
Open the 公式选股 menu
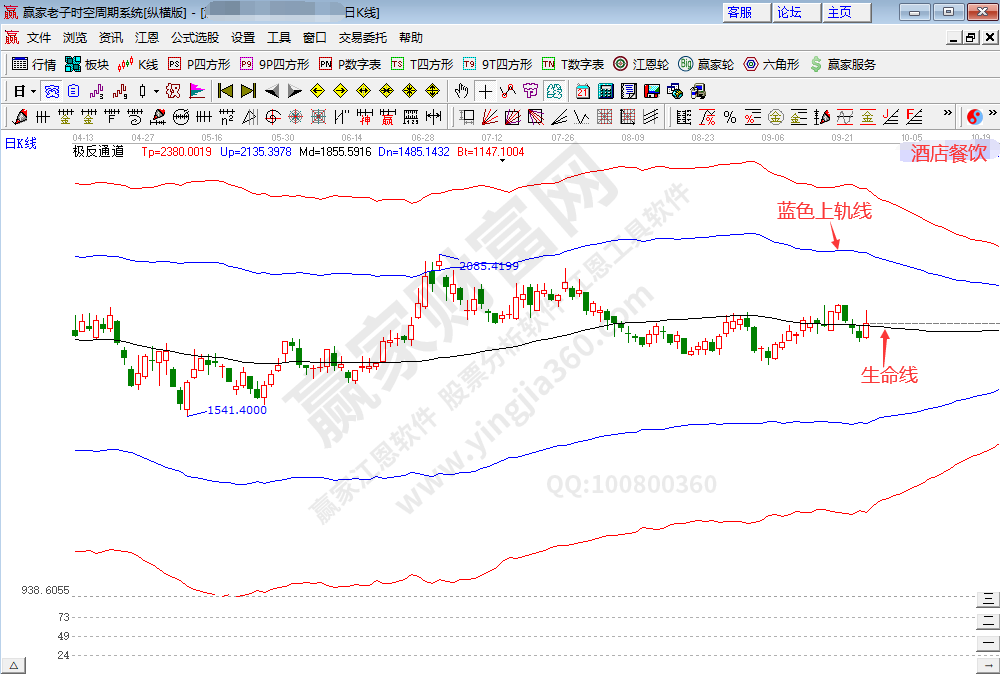point(194,38)
